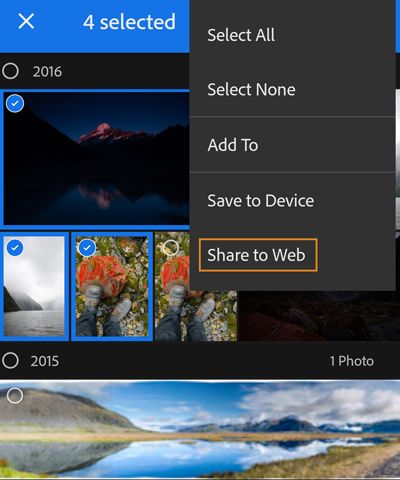Screen dimensions: 400x480
Task: Choose Select None from the menu
Action: pyautogui.click(x=251, y=89)
